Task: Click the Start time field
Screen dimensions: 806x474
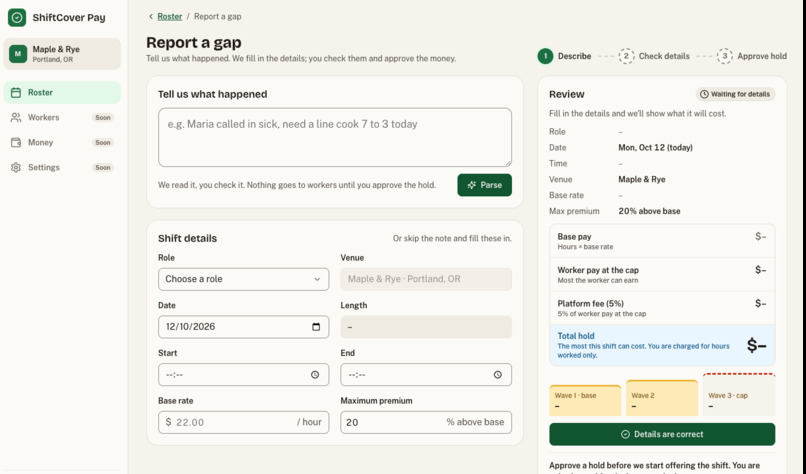Action: [244, 375]
